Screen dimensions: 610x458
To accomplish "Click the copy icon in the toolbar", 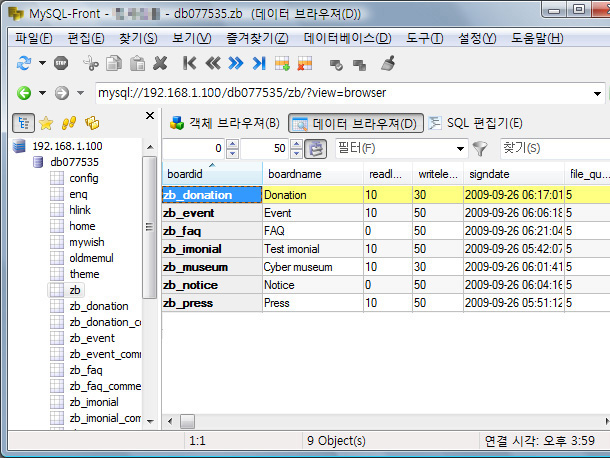I will [114, 63].
